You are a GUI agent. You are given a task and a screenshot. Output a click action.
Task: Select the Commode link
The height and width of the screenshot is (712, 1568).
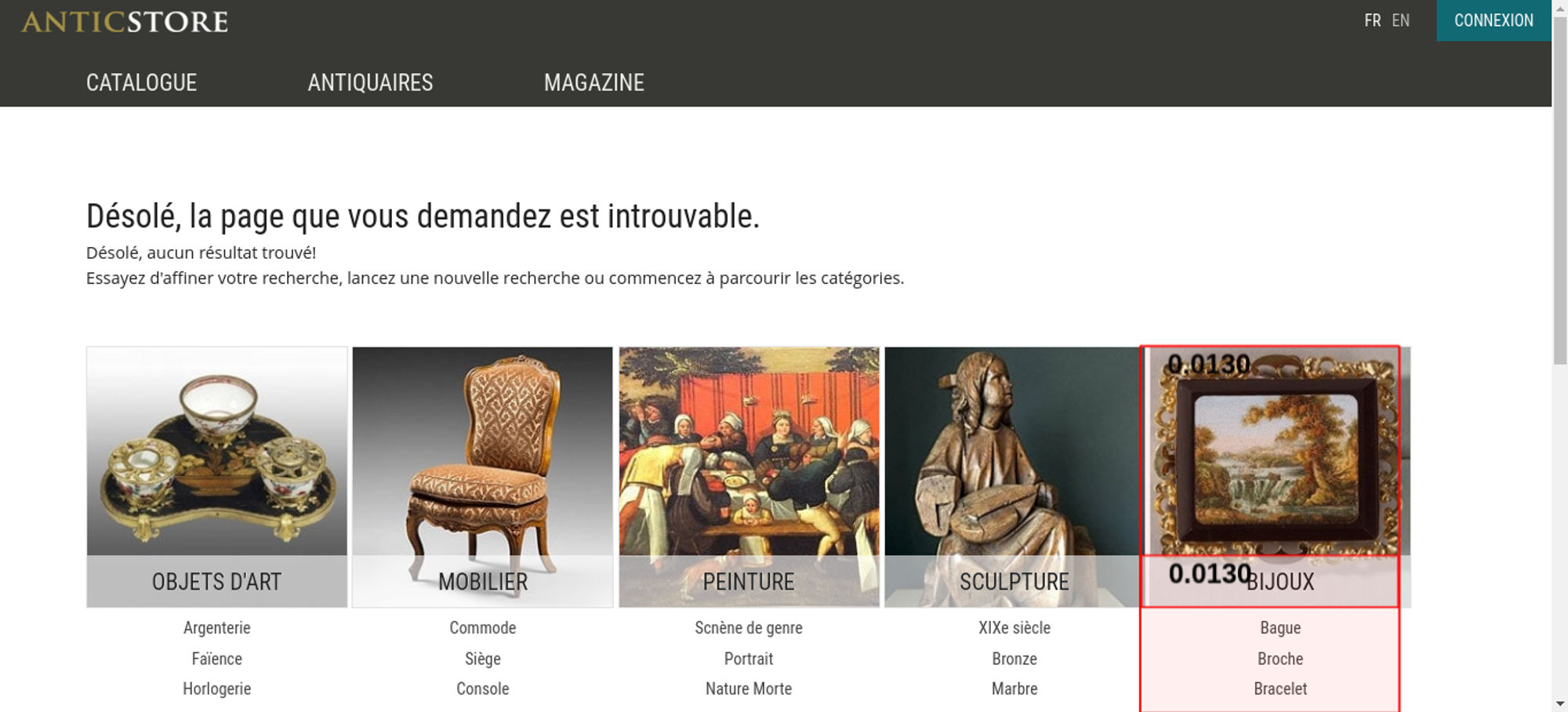483,627
